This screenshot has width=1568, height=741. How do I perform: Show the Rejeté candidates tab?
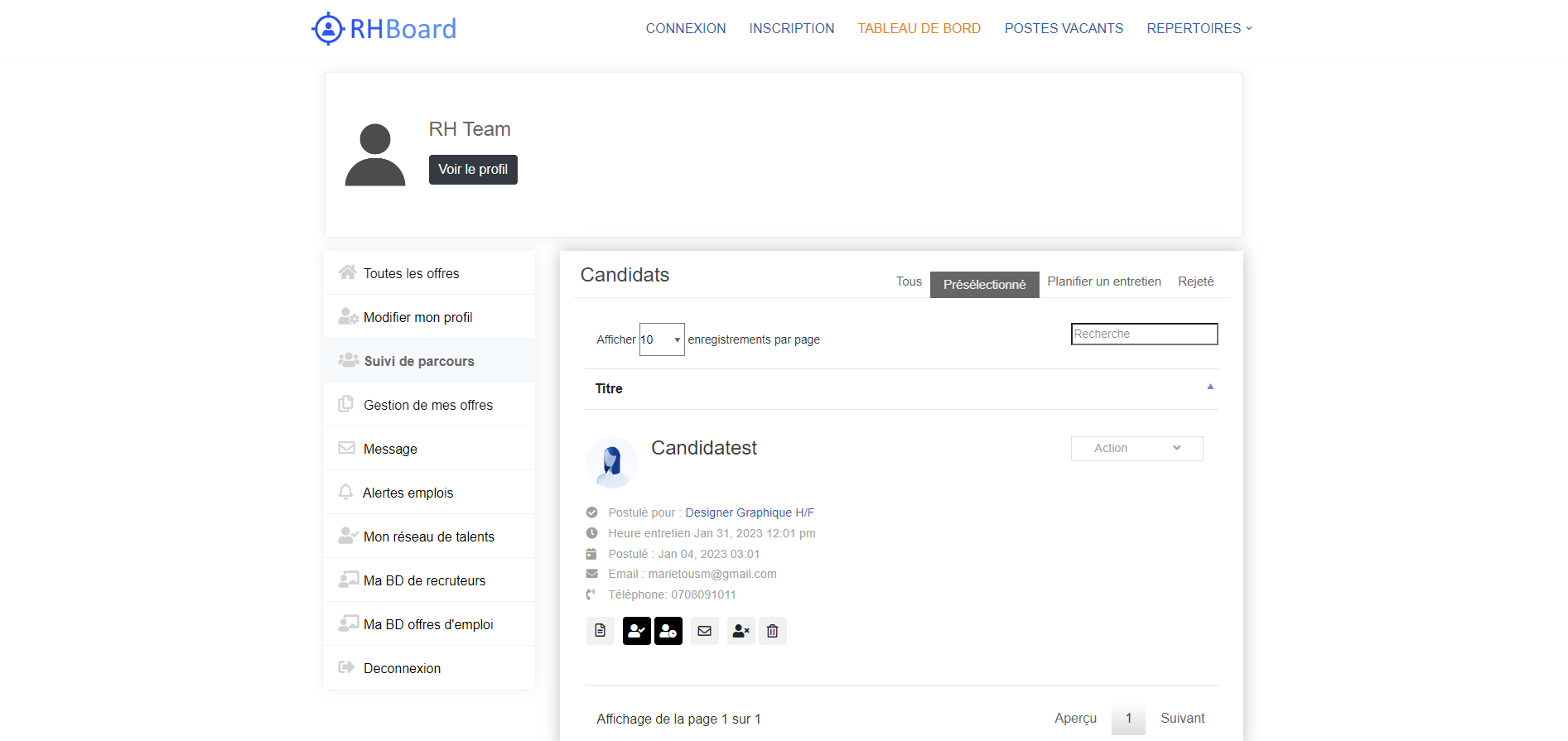pos(1195,281)
